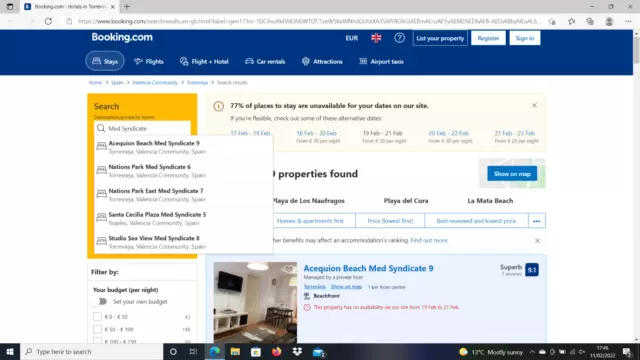Open File Explorer from taskbar

235,351
